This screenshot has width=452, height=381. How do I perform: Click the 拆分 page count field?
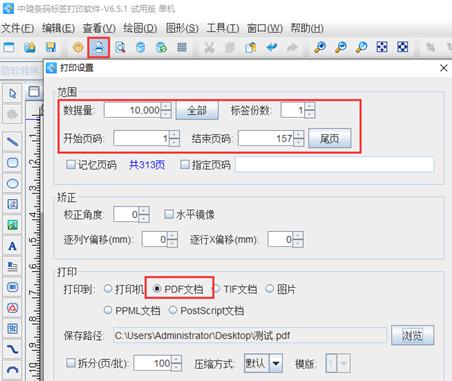click(153, 363)
